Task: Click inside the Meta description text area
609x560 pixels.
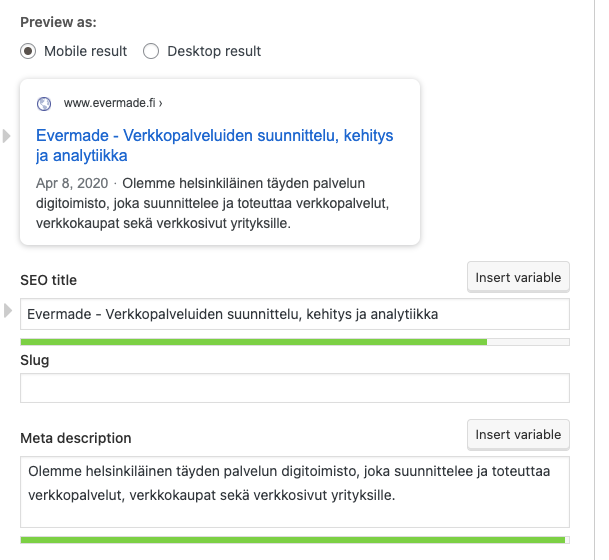Action: pos(294,491)
